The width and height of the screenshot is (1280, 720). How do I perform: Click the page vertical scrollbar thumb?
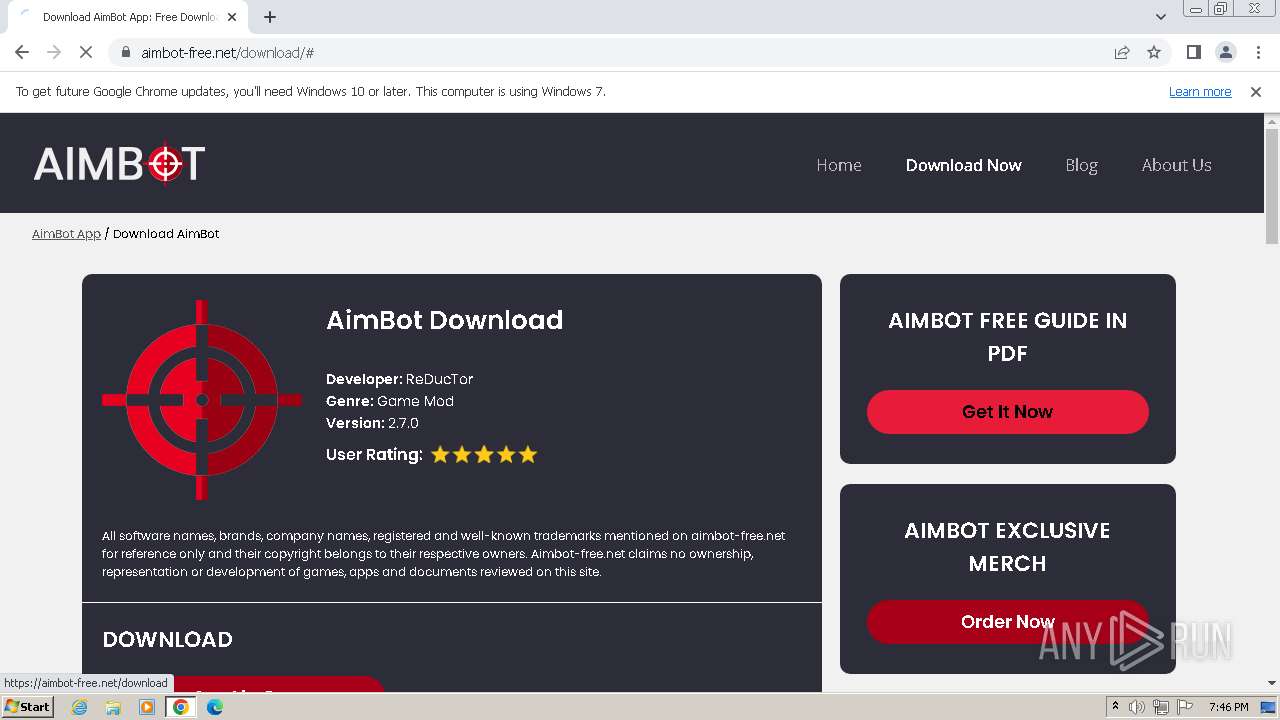[x=1272, y=185]
